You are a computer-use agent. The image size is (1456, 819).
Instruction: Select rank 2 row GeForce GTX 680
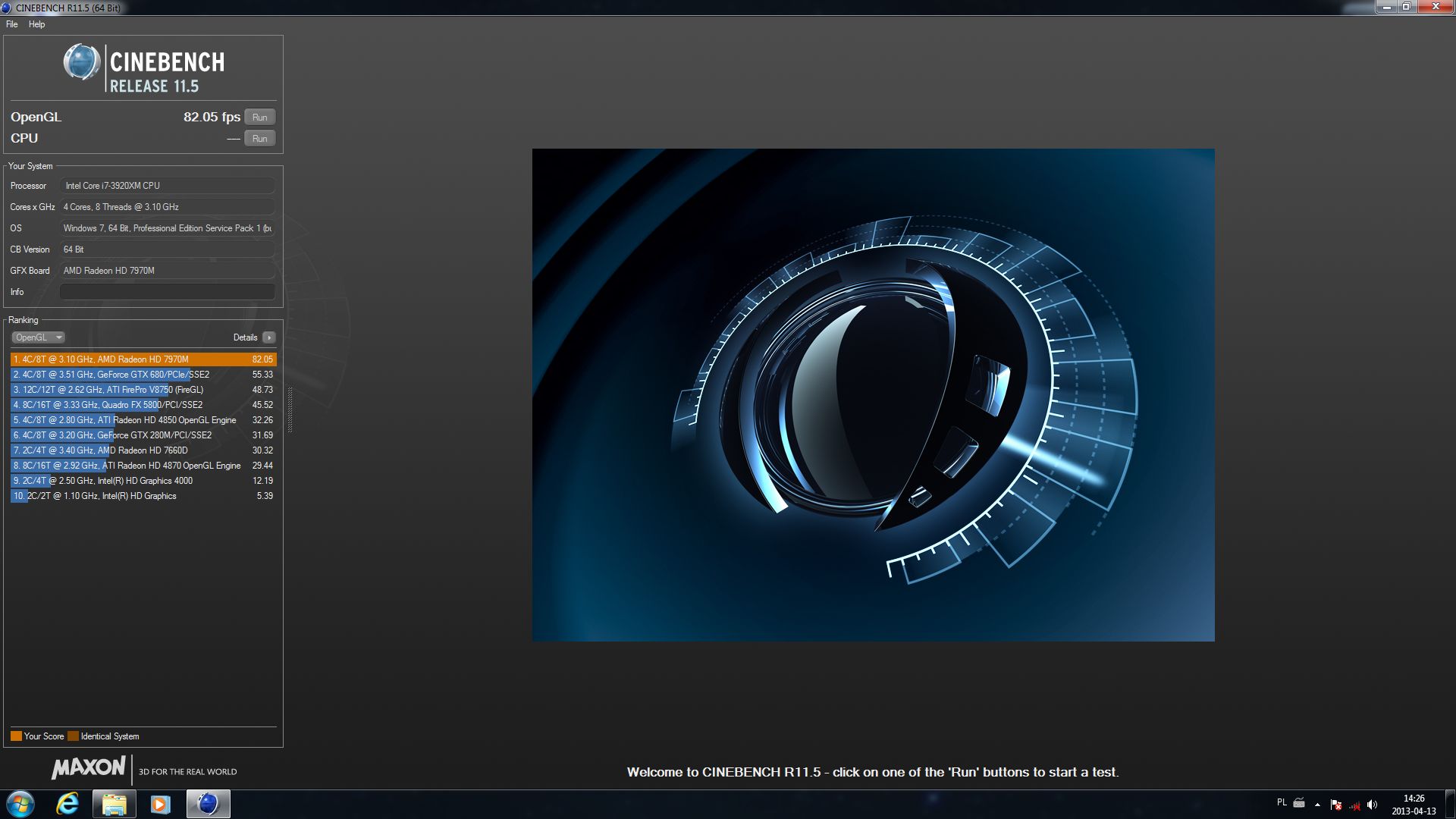pos(143,375)
